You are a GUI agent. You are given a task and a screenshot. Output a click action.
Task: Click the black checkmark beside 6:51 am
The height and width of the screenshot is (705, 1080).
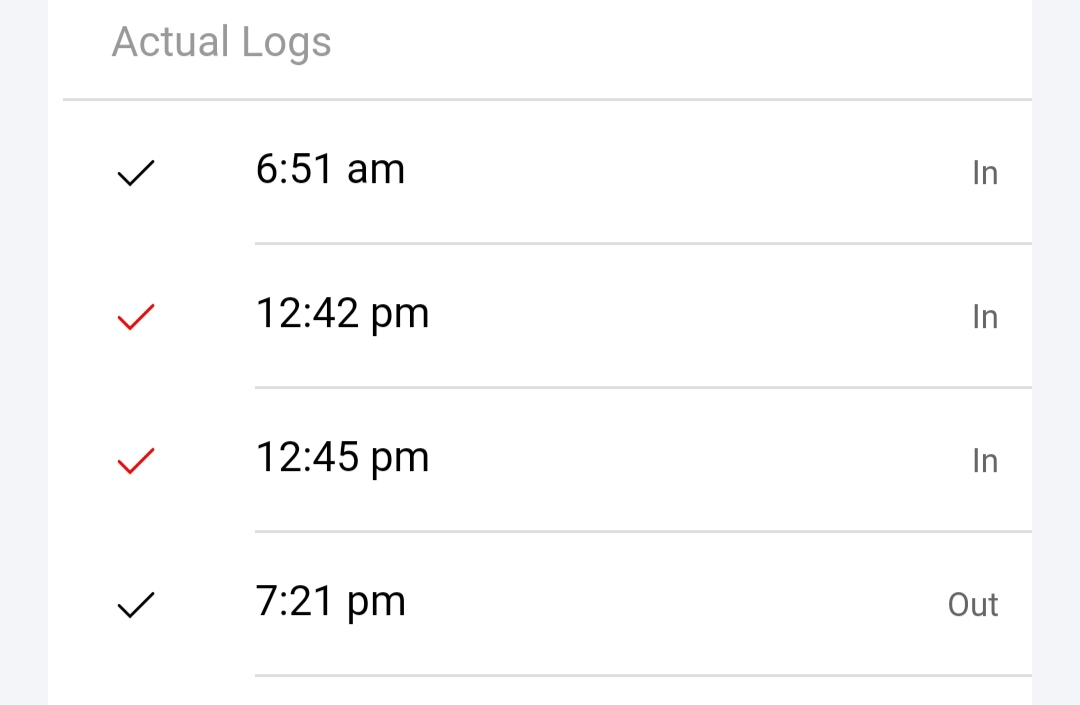coord(136,174)
